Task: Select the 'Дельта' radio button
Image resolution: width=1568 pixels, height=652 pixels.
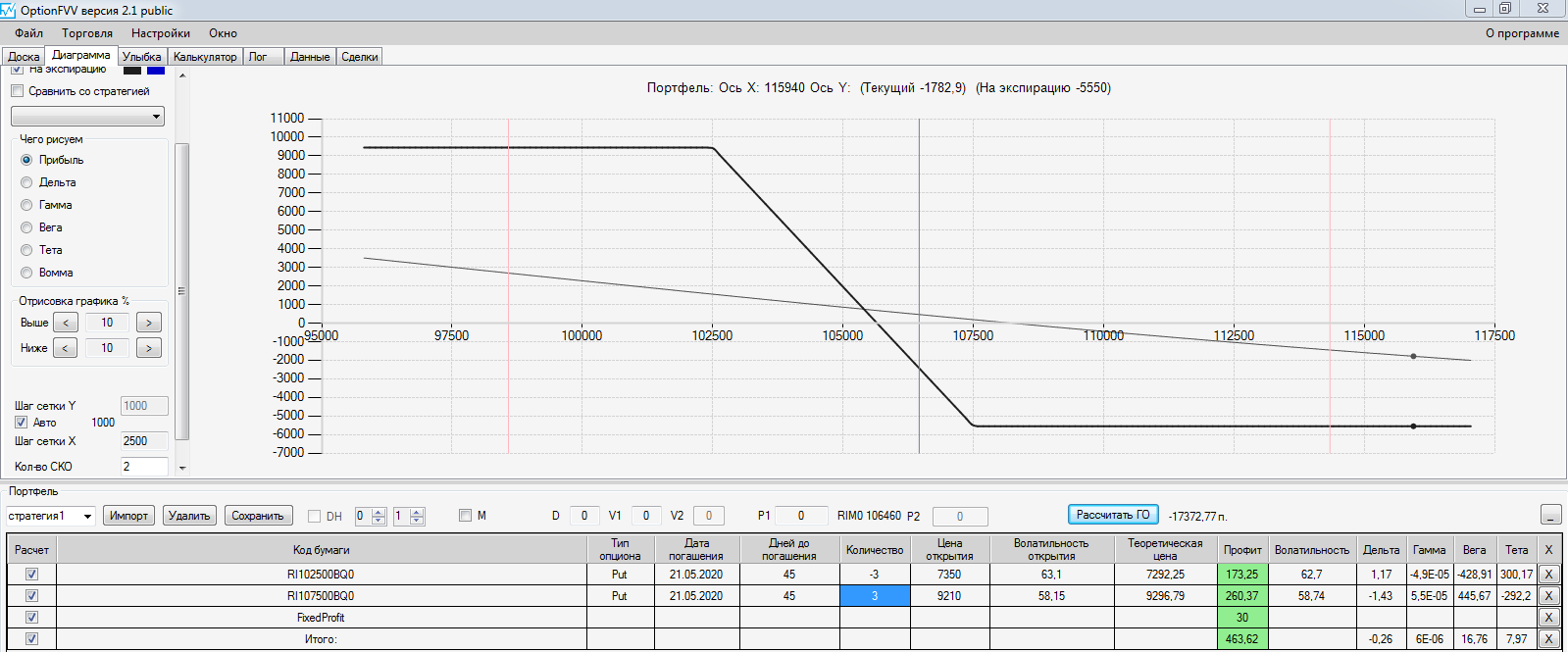Action: tap(26, 182)
